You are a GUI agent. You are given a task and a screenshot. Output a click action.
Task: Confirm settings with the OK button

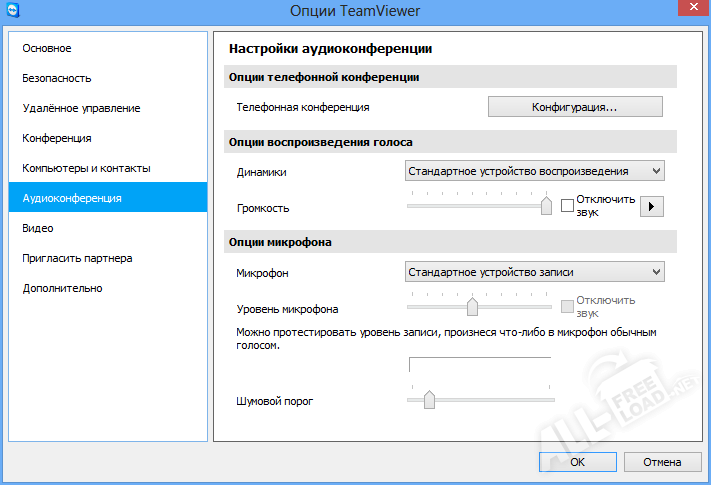pyautogui.click(x=577, y=462)
